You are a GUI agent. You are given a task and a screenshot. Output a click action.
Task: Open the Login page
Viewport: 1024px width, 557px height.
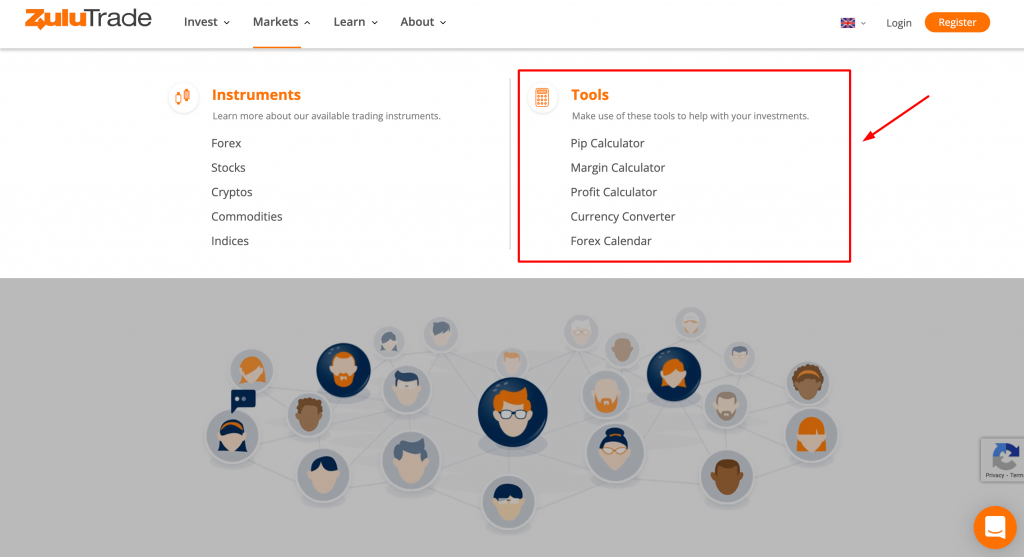click(x=899, y=23)
